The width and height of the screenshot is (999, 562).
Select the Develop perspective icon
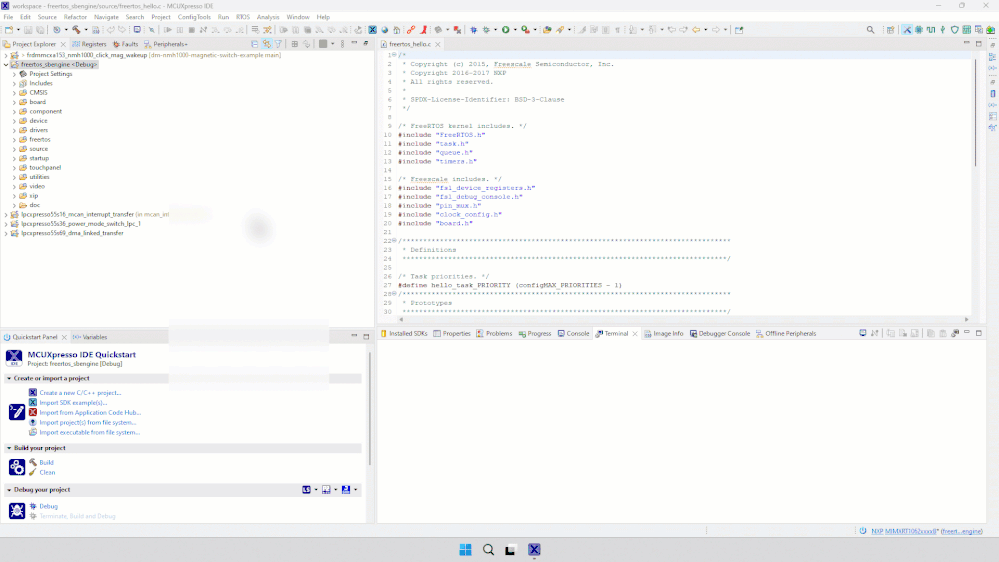[x=907, y=30]
